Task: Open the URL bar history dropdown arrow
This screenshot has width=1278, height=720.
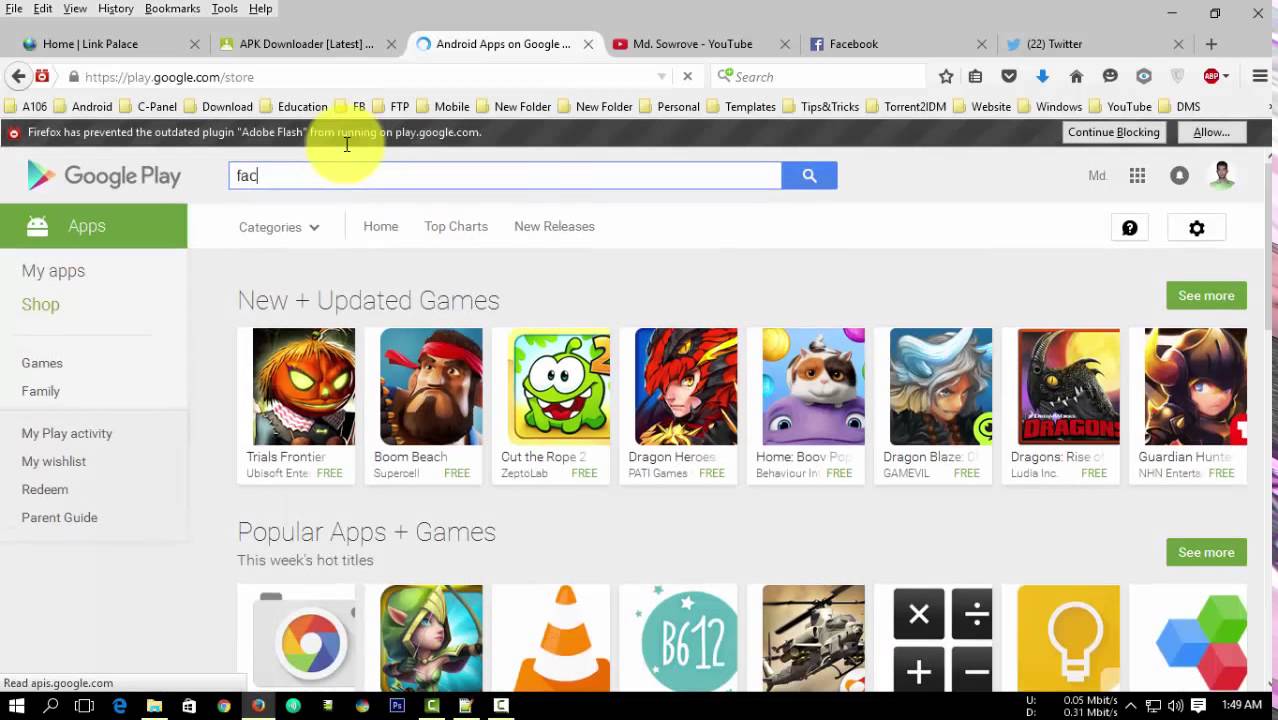Action: (x=661, y=76)
